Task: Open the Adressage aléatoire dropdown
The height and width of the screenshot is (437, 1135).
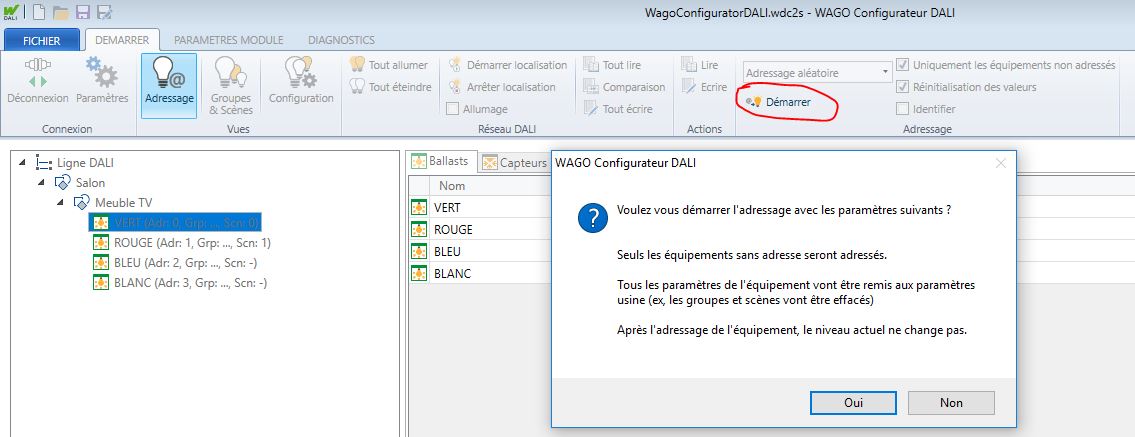Action: (817, 72)
